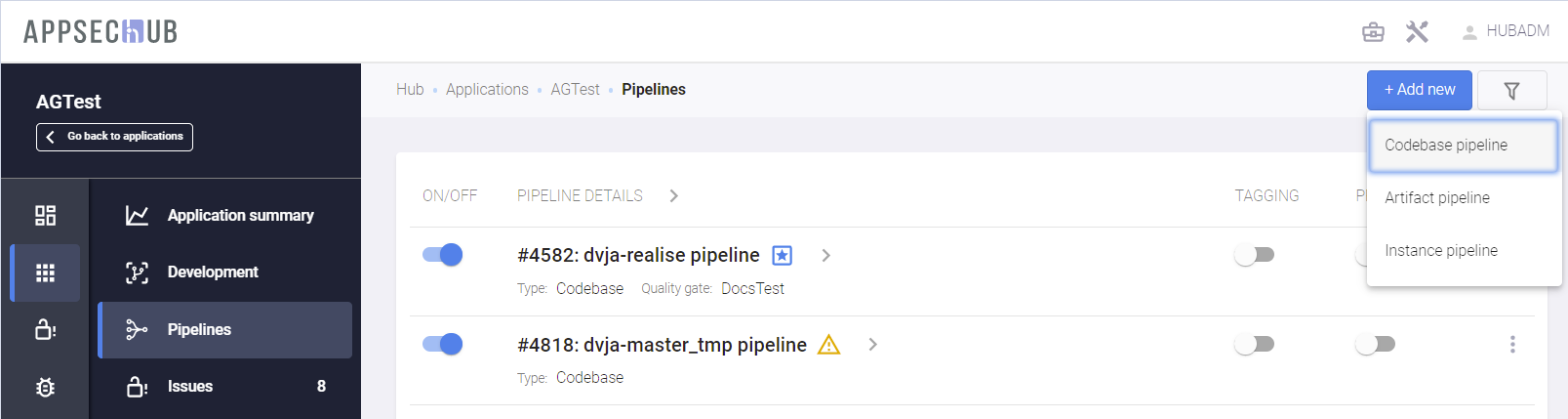
Task: Click the briefcase icon in top bar
Action: coord(1373,32)
